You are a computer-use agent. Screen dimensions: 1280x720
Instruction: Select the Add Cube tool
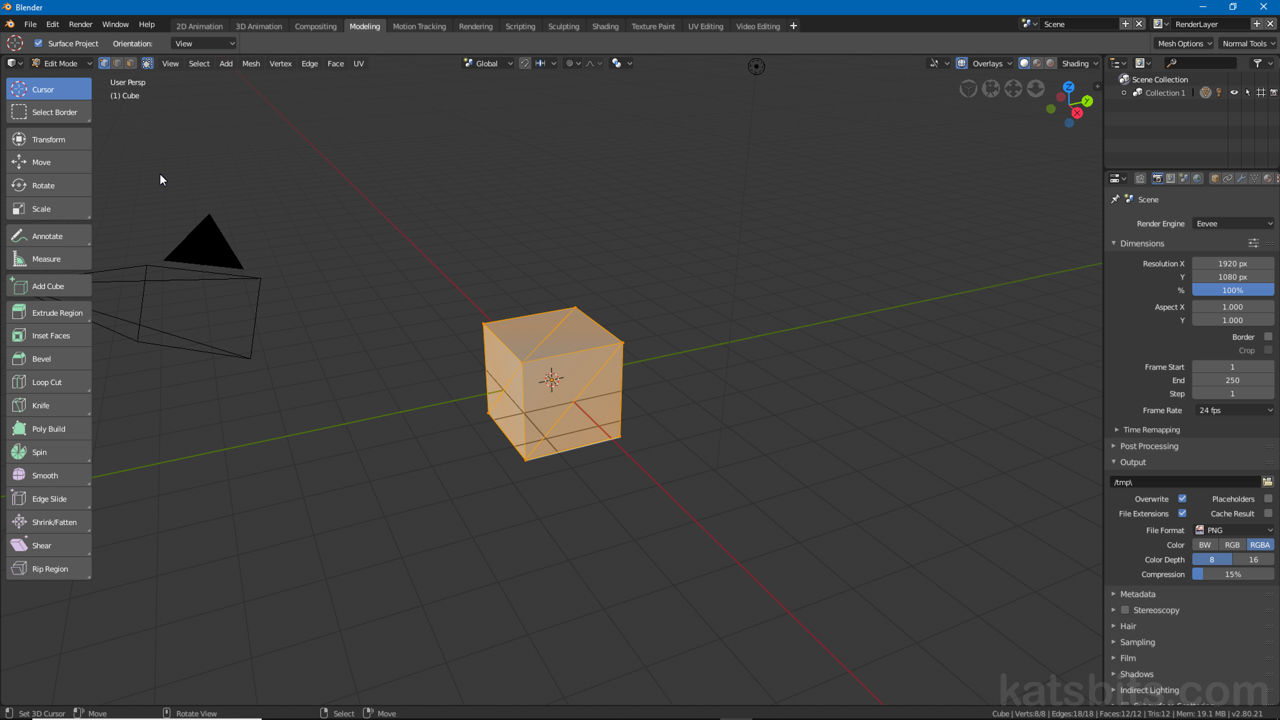pyautogui.click(x=48, y=286)
